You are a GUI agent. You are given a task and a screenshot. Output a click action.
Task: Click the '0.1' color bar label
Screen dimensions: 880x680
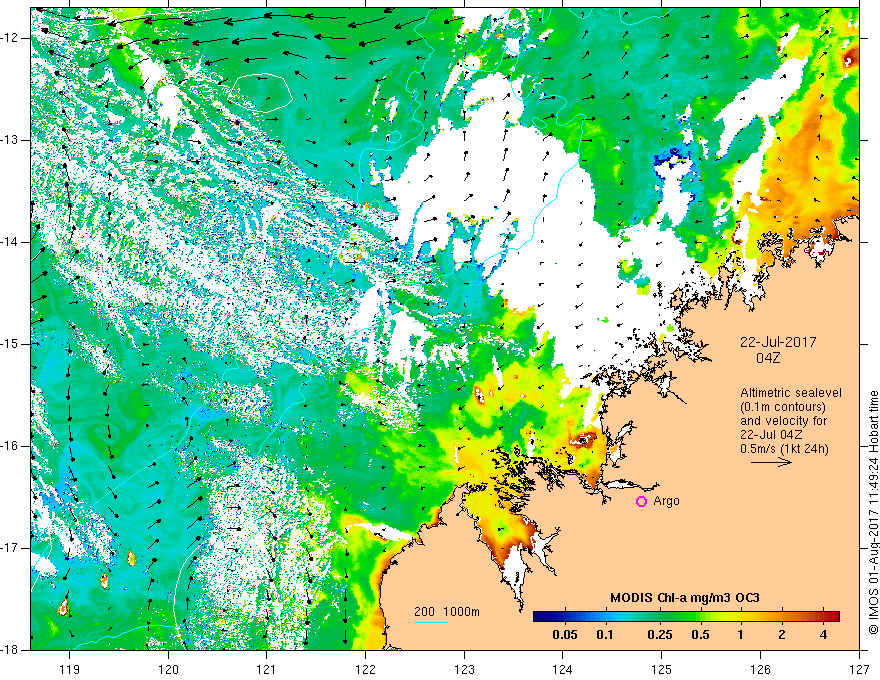604,635
